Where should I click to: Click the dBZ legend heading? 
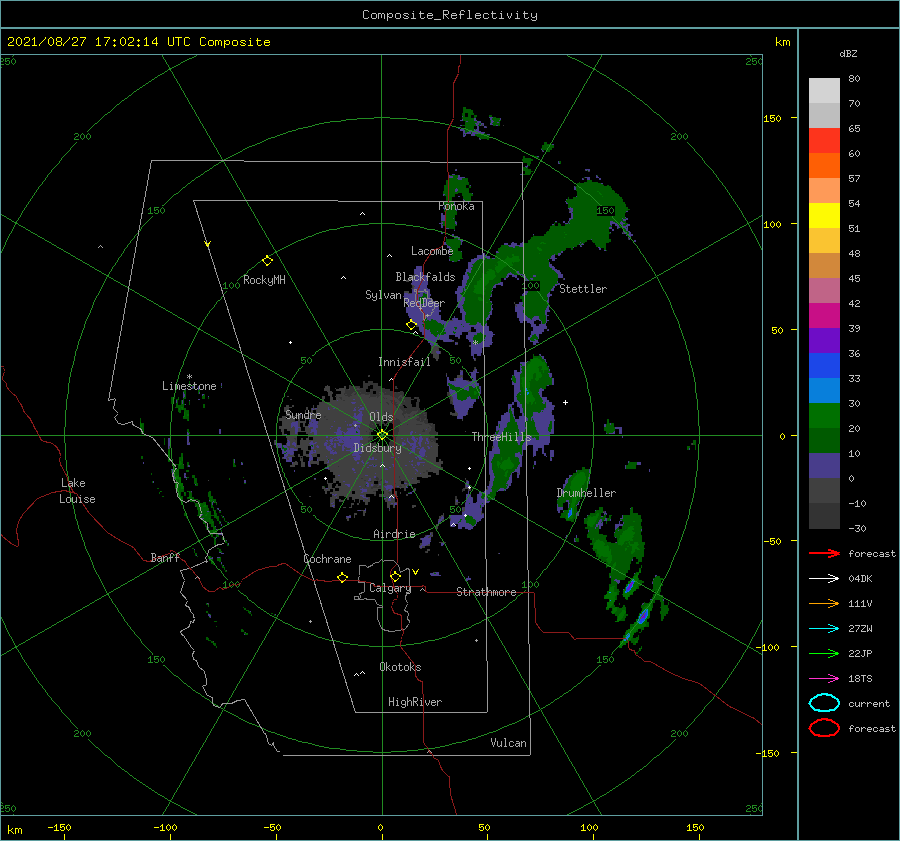point(848,53)
